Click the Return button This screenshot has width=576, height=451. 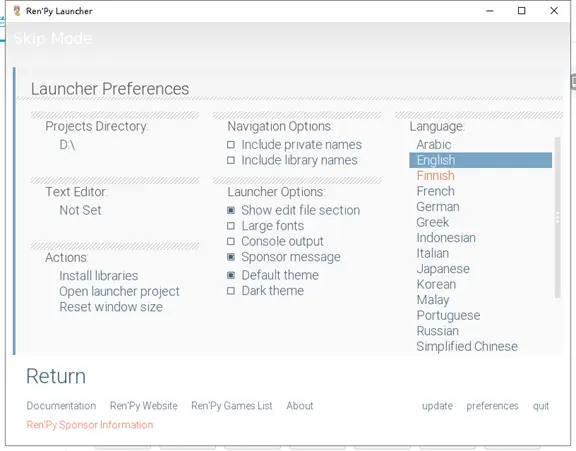point(56,376)
